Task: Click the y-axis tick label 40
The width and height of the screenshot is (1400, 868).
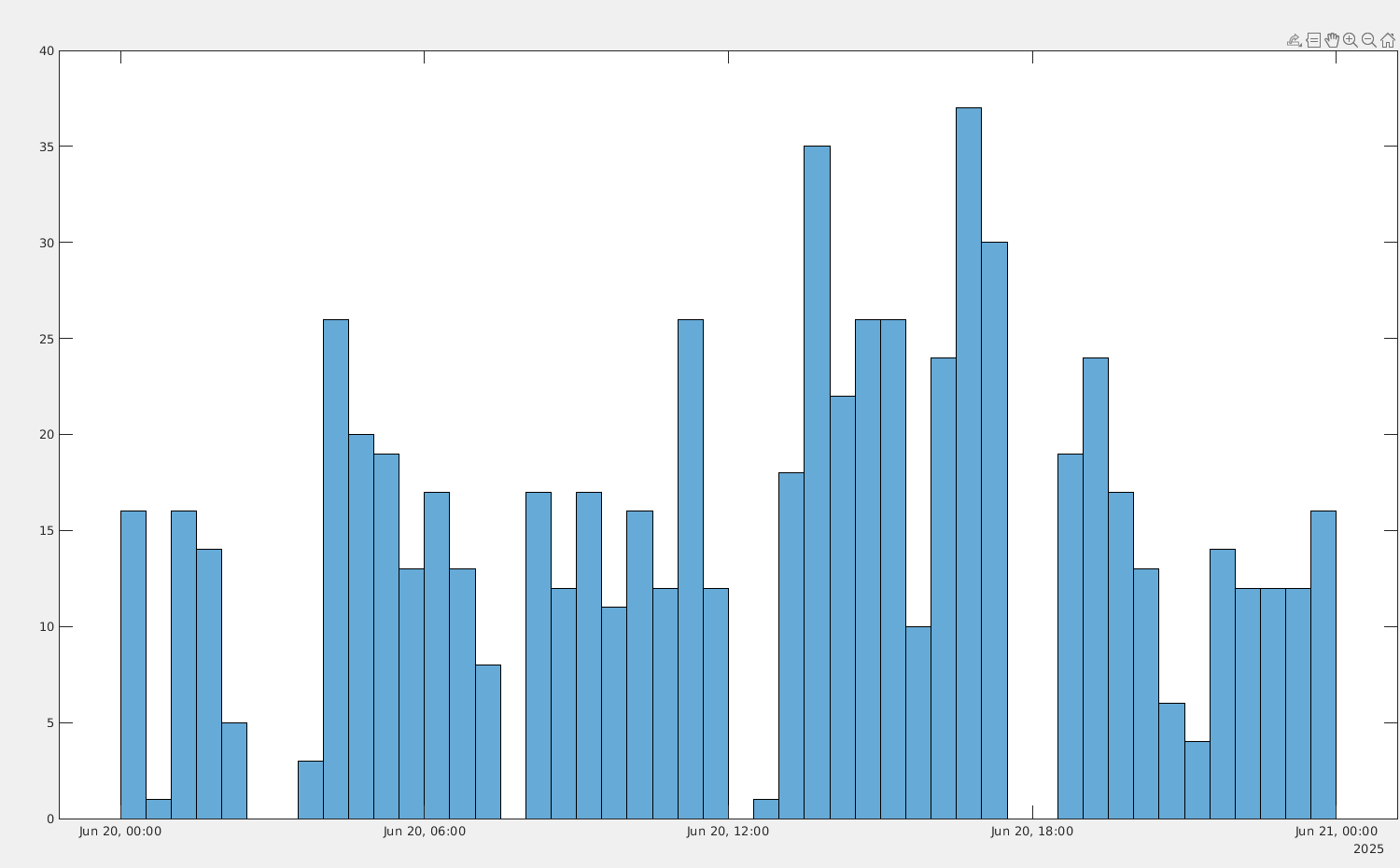Action: 47,51
